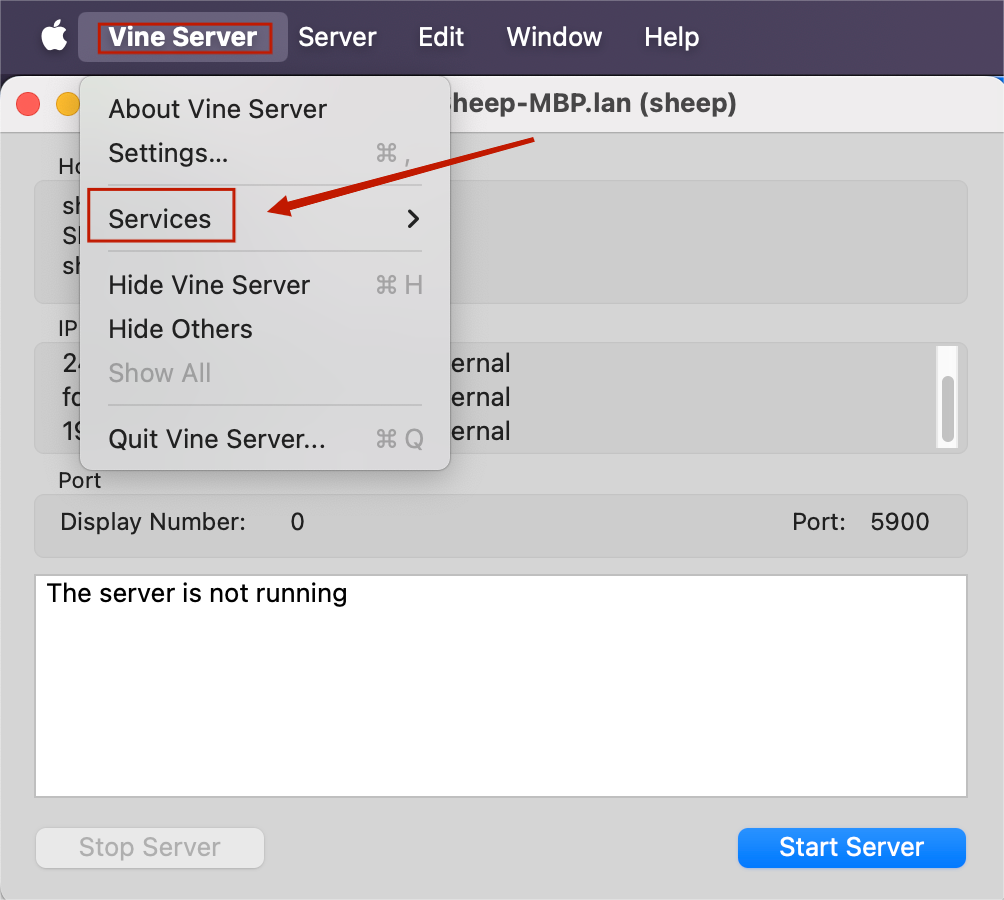Select Quit Vine Server…
1004x900 pixels.
coord(217,439)
